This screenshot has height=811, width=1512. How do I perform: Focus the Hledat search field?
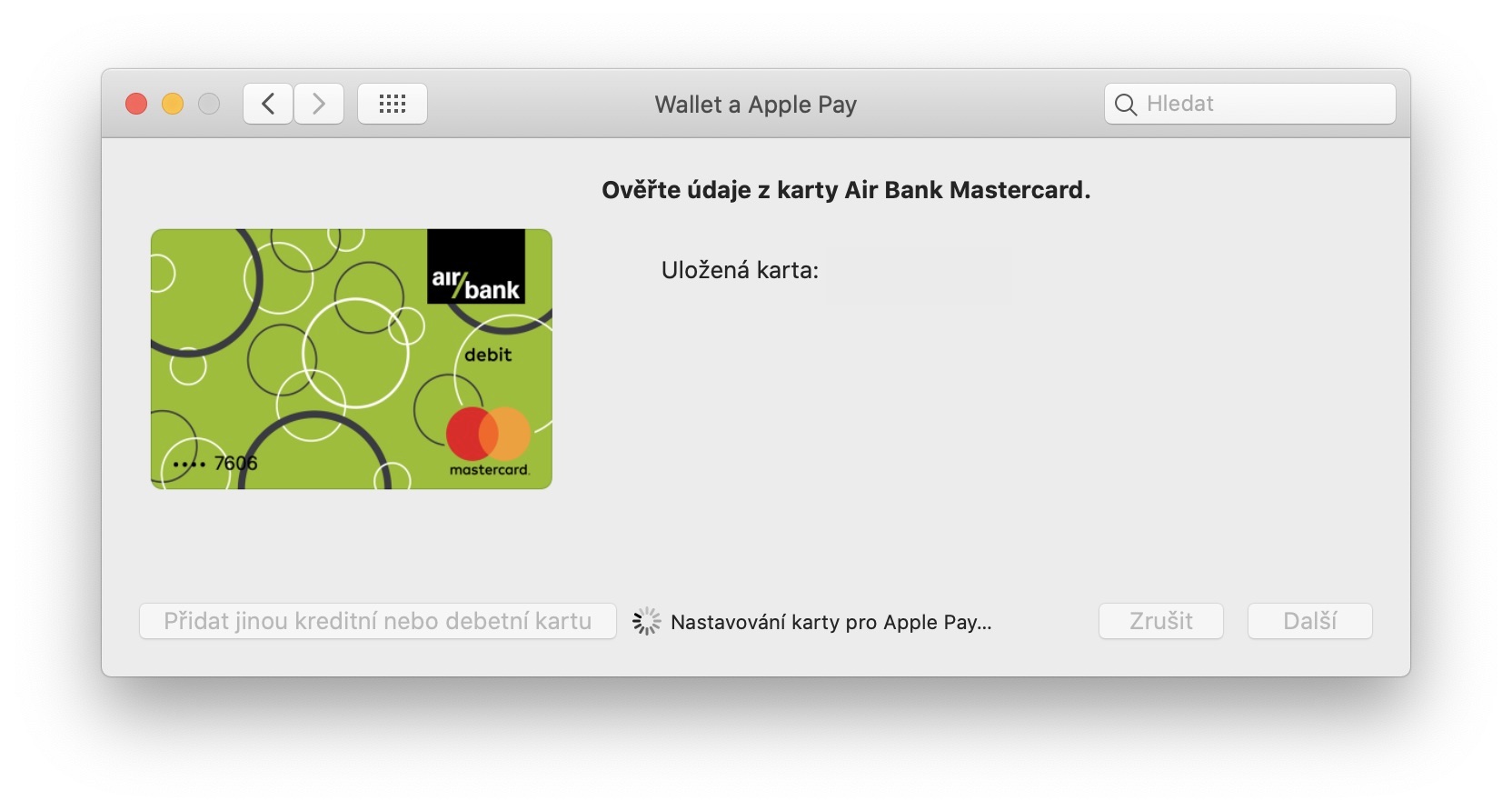(1250, 104)
